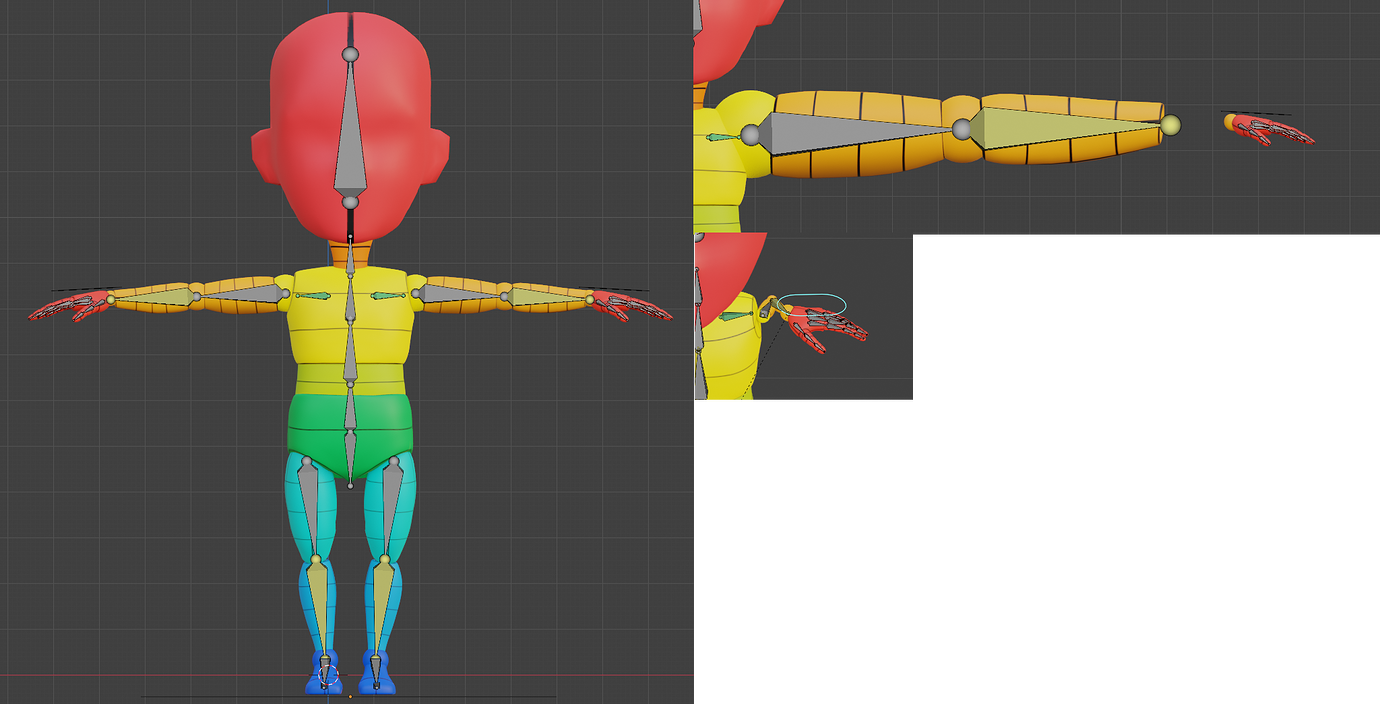Click the blue foot with the white circle

point(326,672)
